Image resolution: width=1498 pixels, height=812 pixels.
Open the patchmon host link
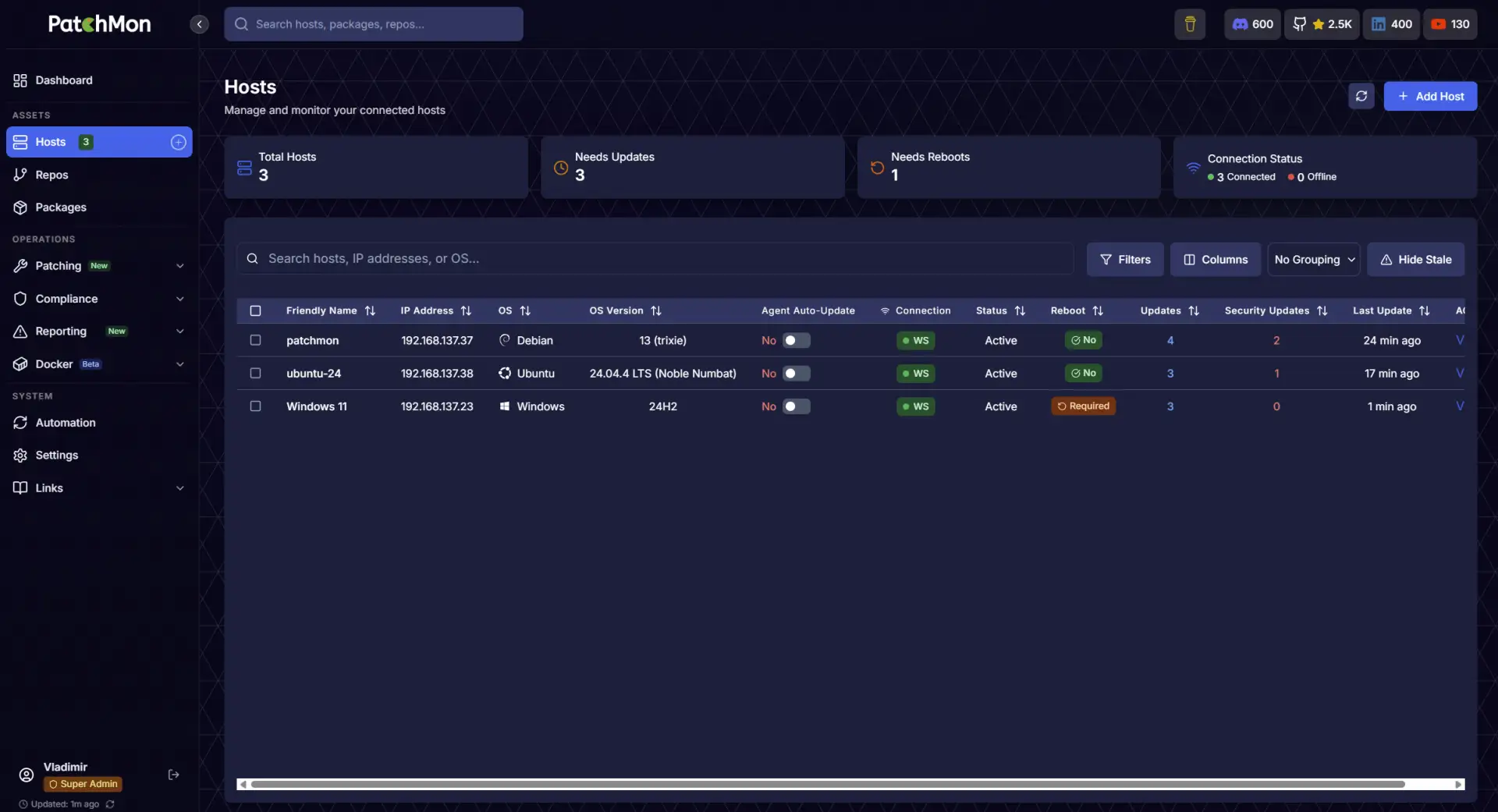[312, 341]
